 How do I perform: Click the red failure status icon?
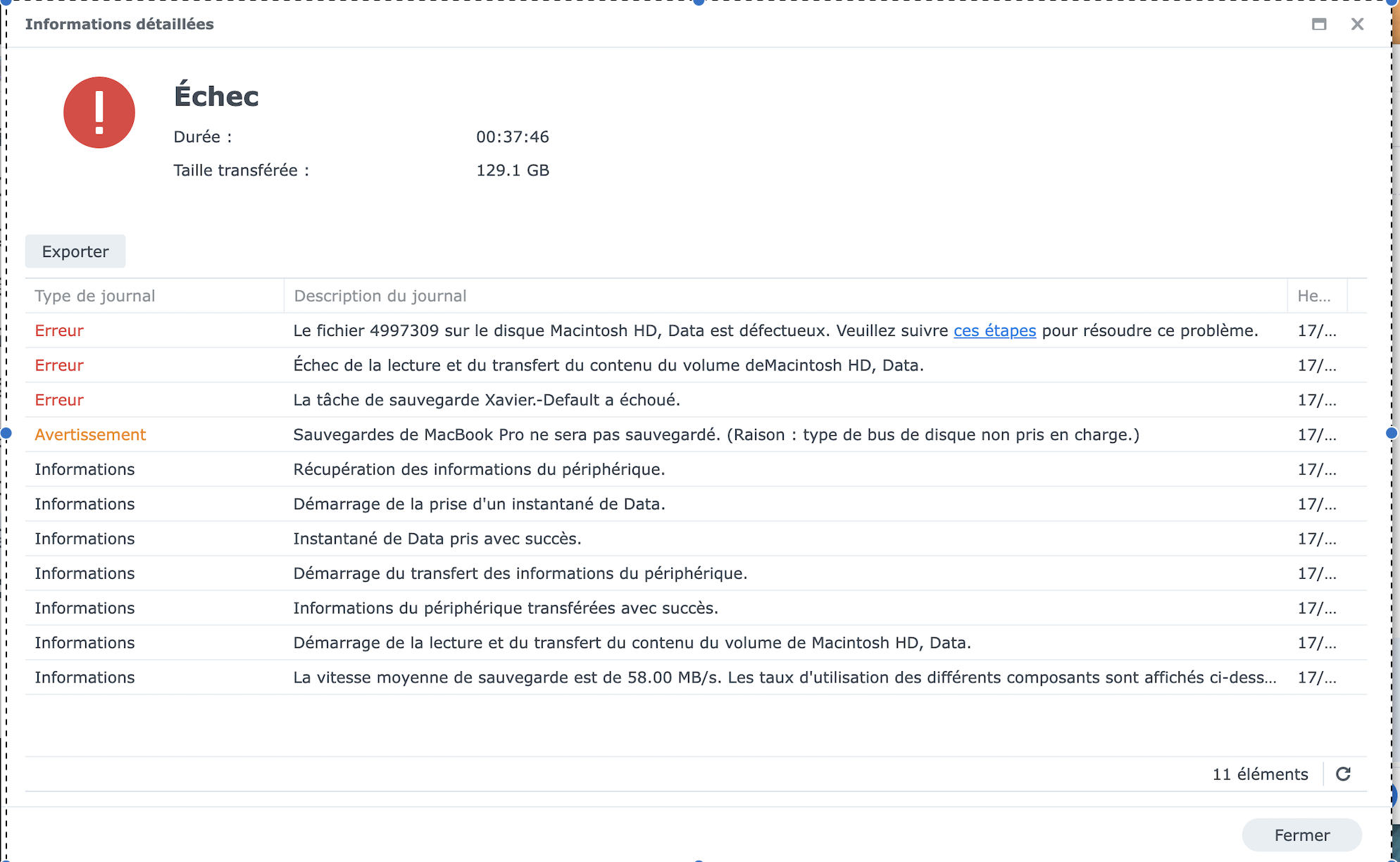(99, 113)
